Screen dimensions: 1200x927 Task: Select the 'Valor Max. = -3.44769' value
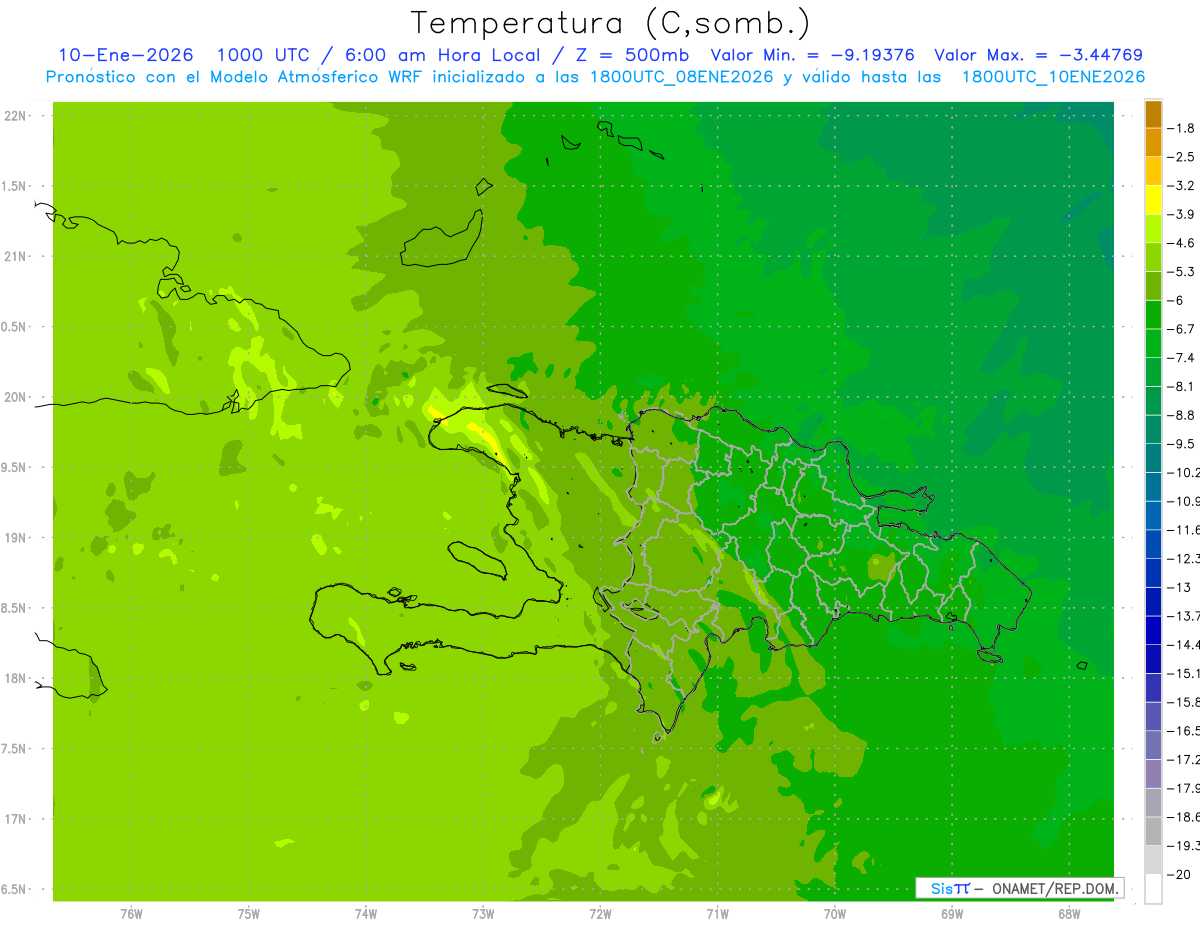pos(1038,55)
